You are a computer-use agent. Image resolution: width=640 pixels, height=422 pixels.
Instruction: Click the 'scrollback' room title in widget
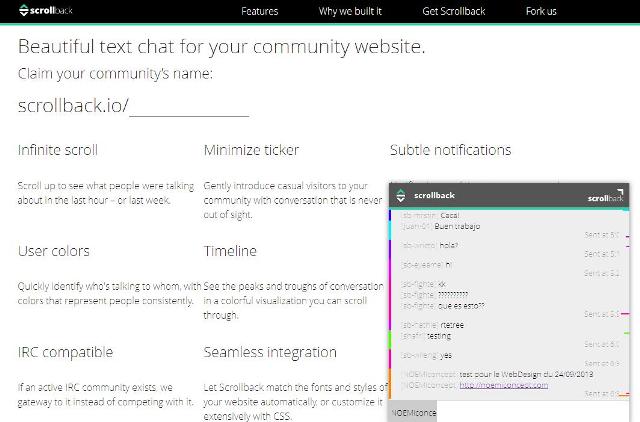click(x=434, y=195)
